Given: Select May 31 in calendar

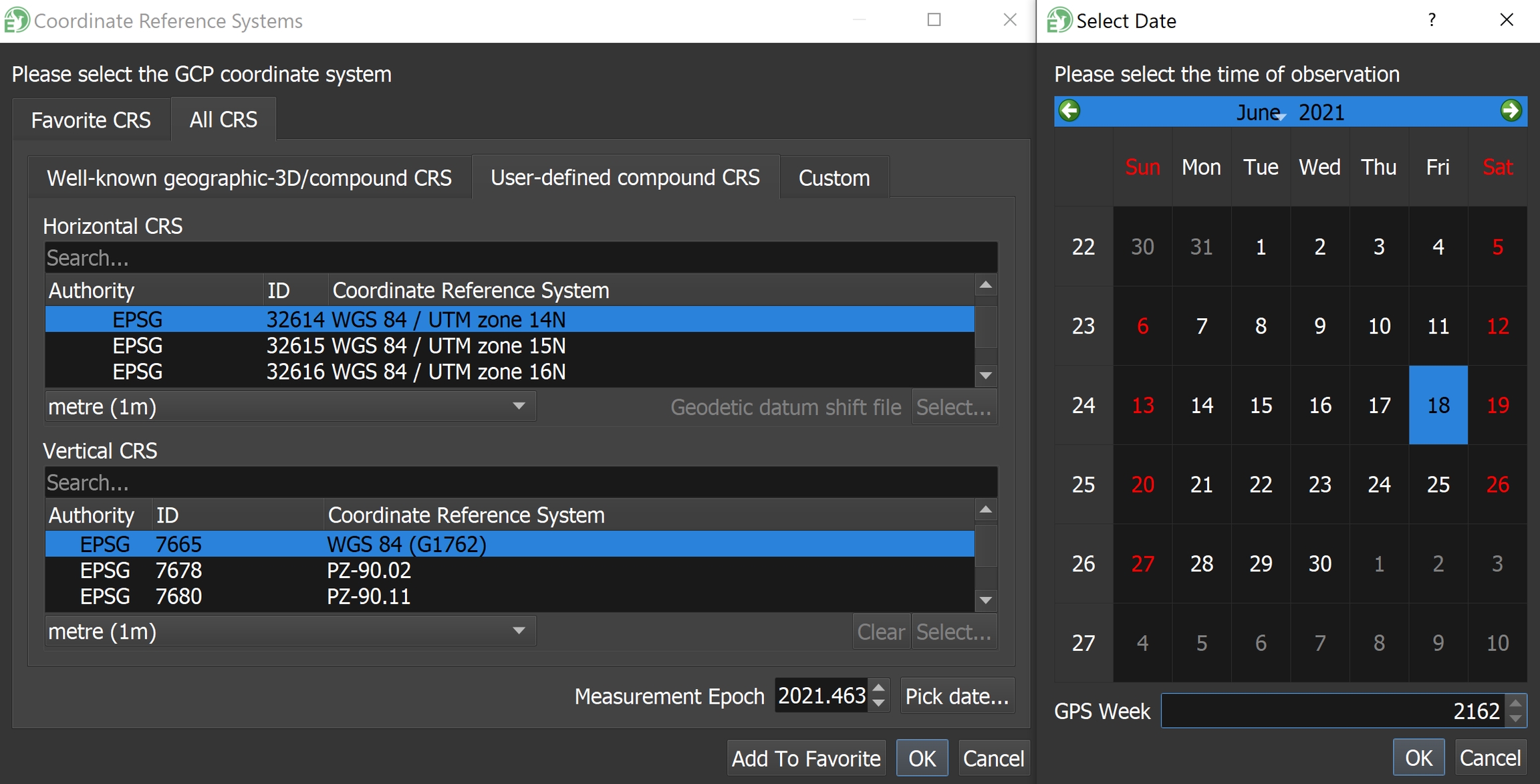Looking at the screenshot, I should point(1201,247).
